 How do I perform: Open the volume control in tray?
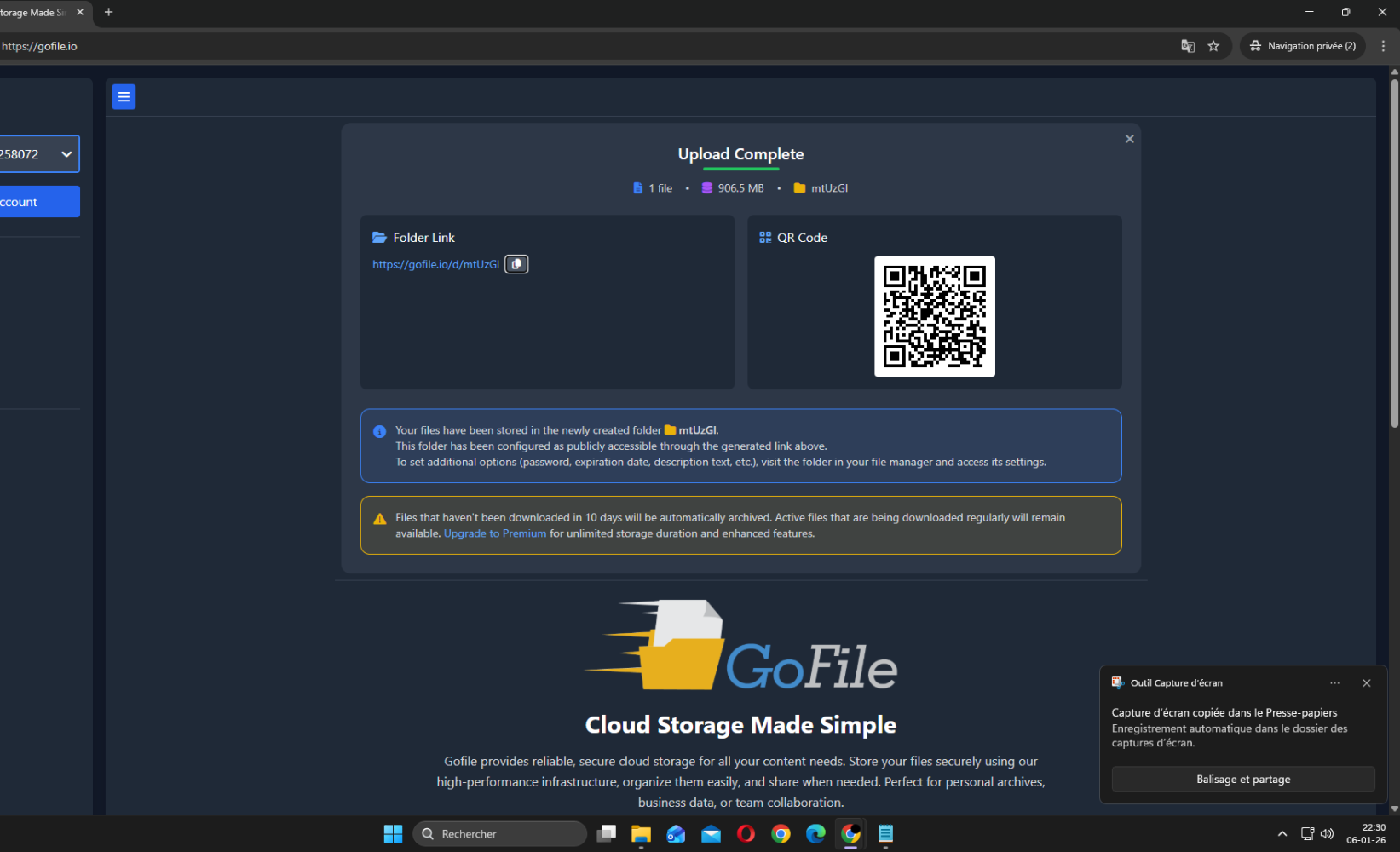click(x=1327, y=834)
